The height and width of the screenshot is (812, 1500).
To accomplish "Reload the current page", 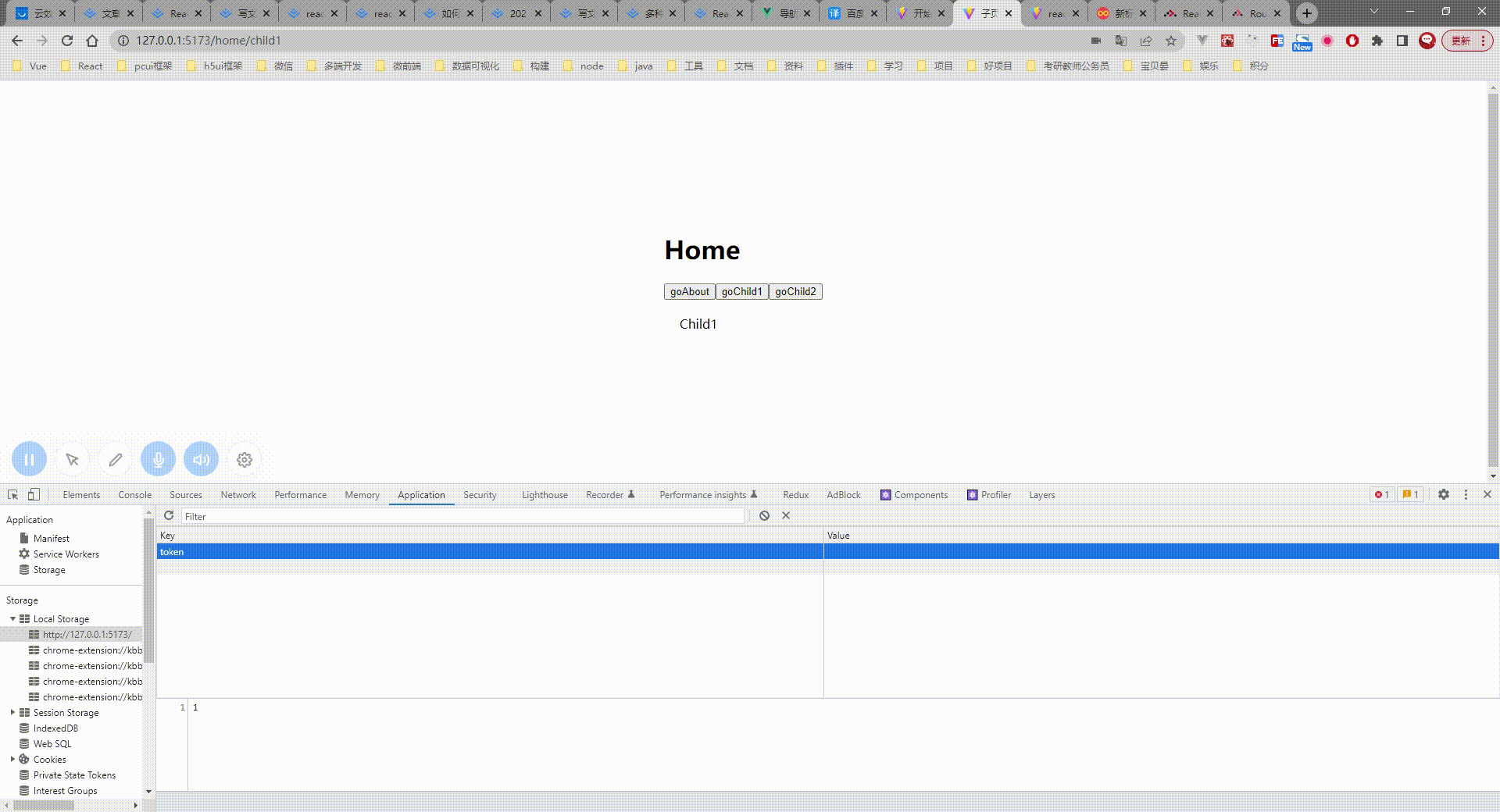I will click(67, 41).
